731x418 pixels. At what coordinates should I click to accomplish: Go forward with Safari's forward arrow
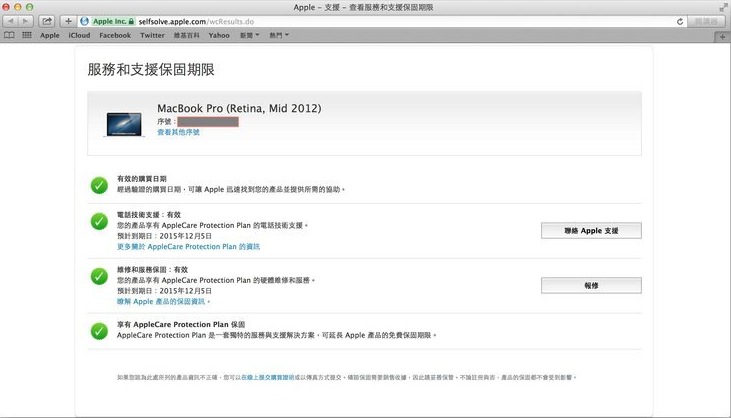point(26,21)
